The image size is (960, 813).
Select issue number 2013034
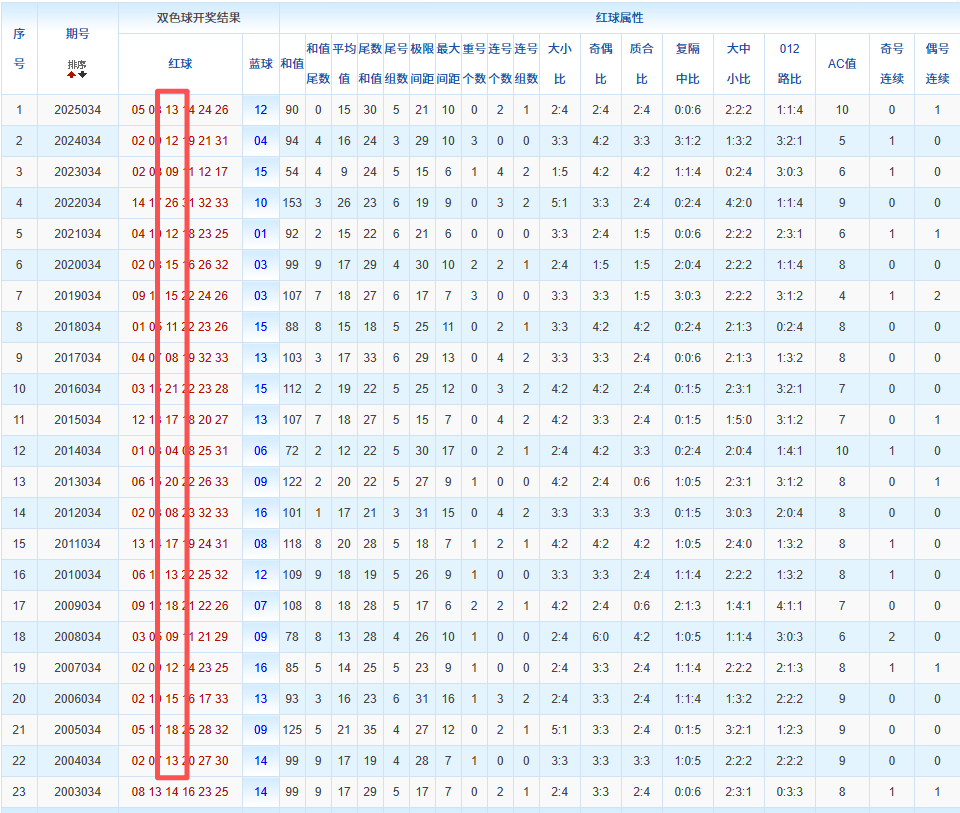tap(77, 482)
